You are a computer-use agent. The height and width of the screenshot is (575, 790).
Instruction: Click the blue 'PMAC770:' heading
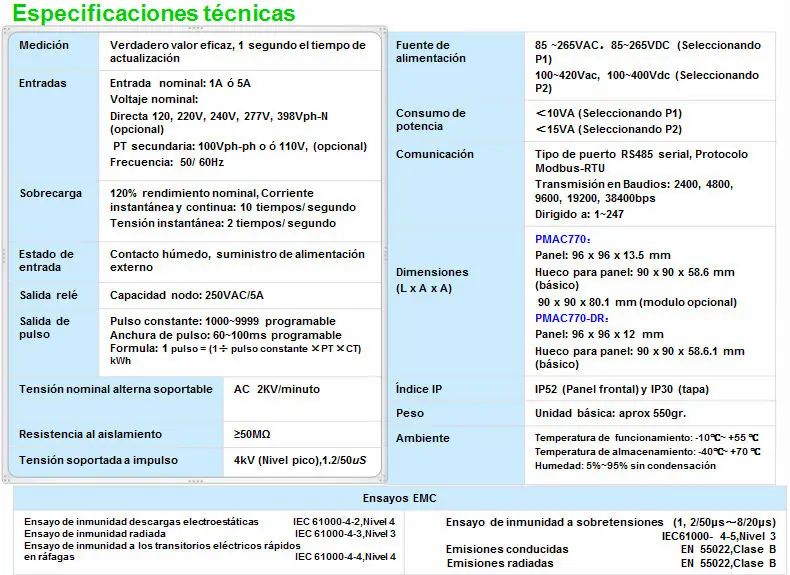tap(563, 239)
